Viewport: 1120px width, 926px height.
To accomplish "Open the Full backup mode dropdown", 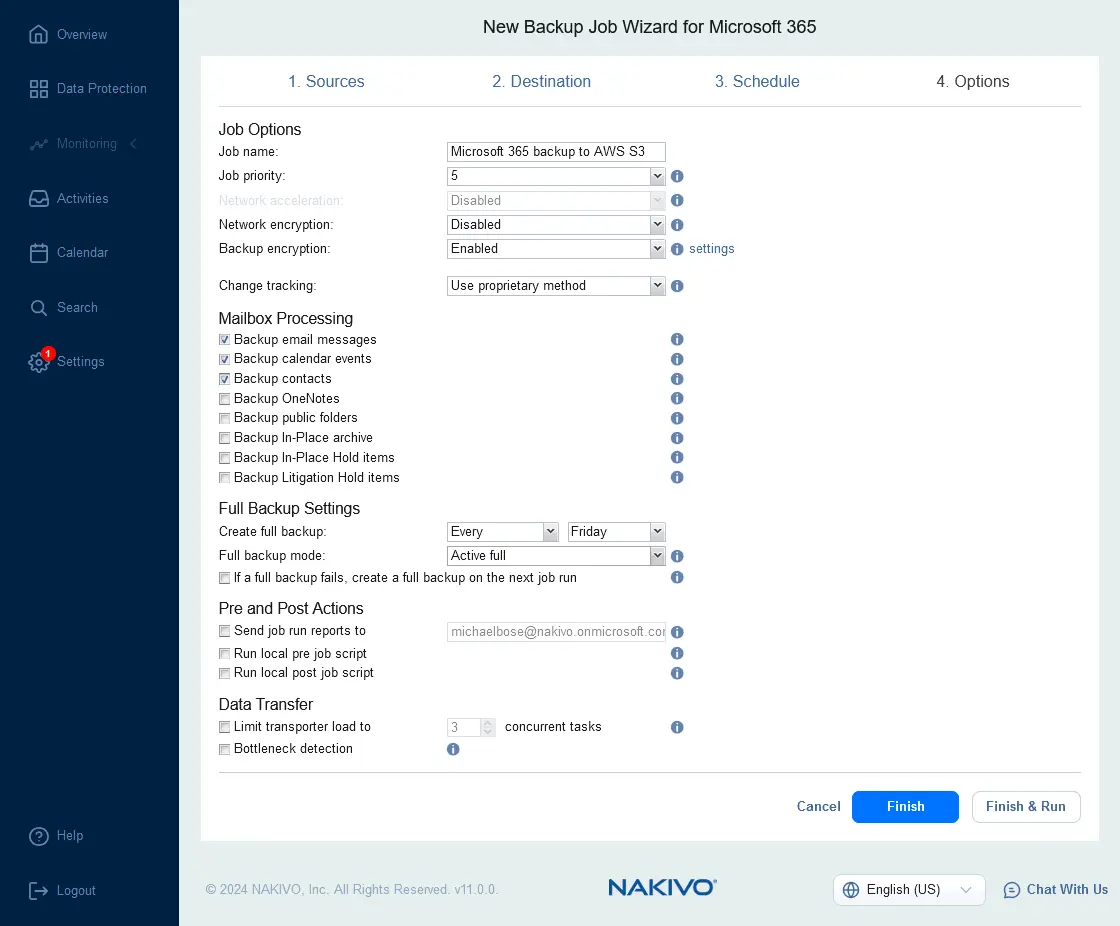I will 556,556.
